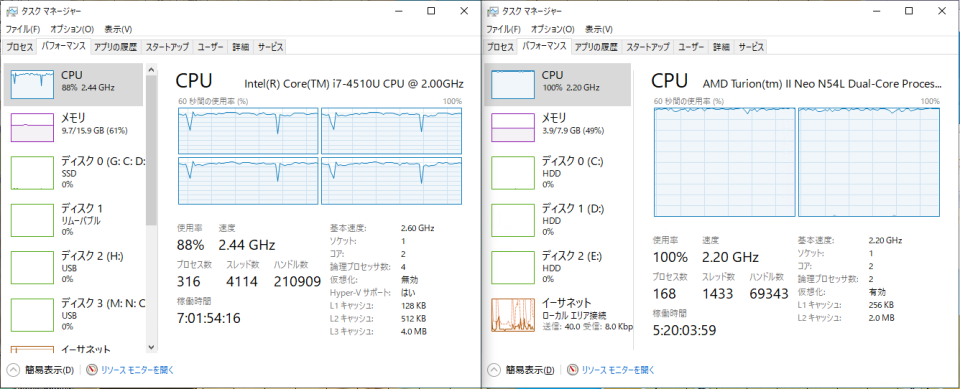Click second core graph in AMD Turion window

[x=869, y=162]
